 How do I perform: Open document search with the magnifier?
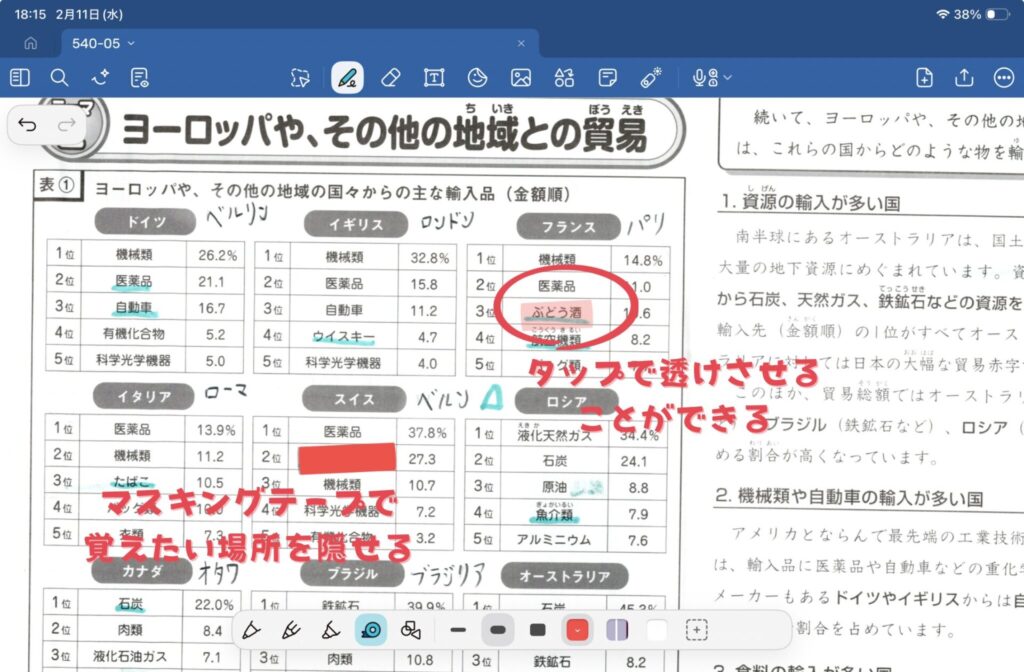(60, 79)
